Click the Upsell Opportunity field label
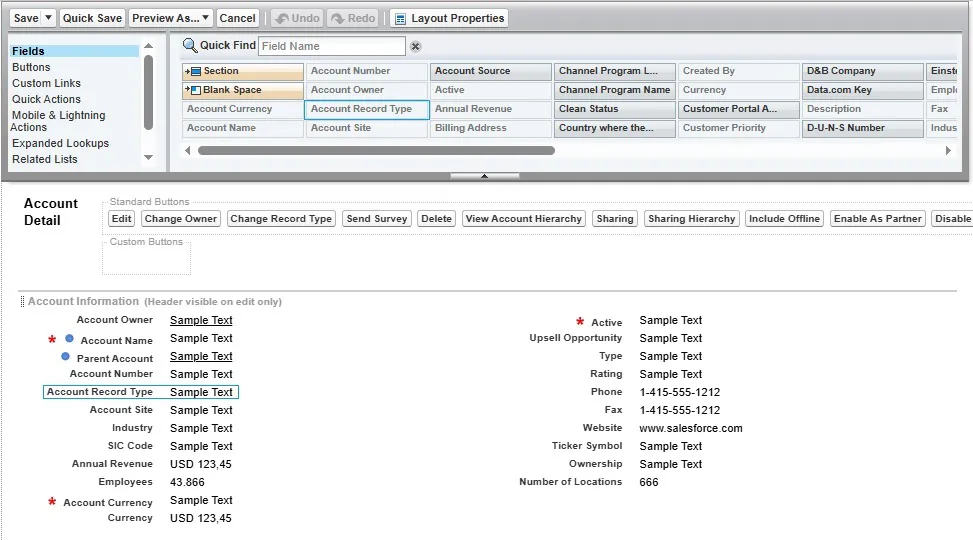Screen dimensions: 973x540 tap(575, 338)
